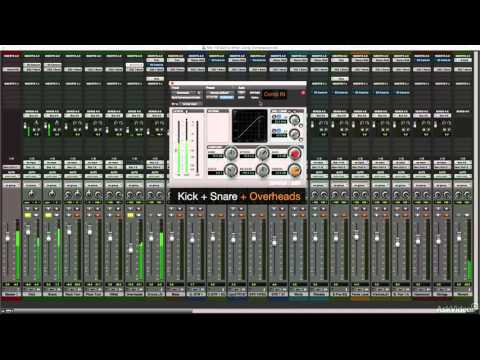Click the pan knob on the third channel strip

(52, 194)
